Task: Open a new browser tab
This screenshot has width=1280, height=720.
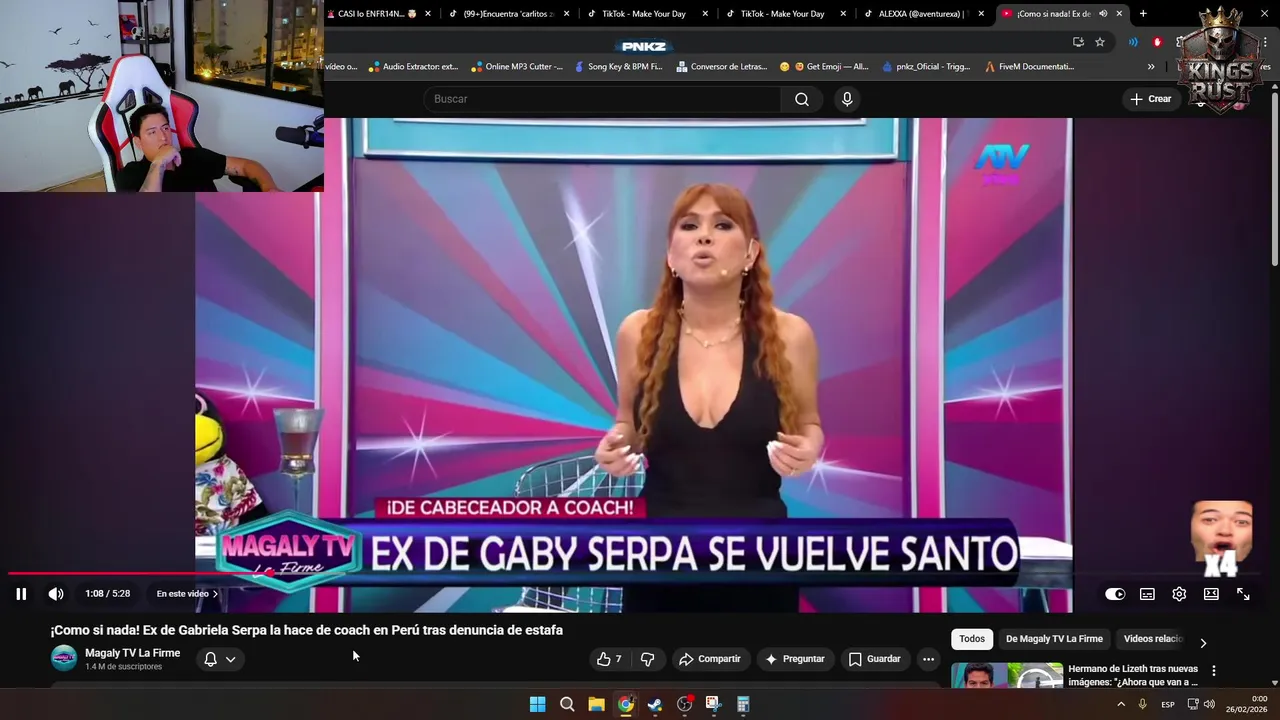Action: (1143, 14)
